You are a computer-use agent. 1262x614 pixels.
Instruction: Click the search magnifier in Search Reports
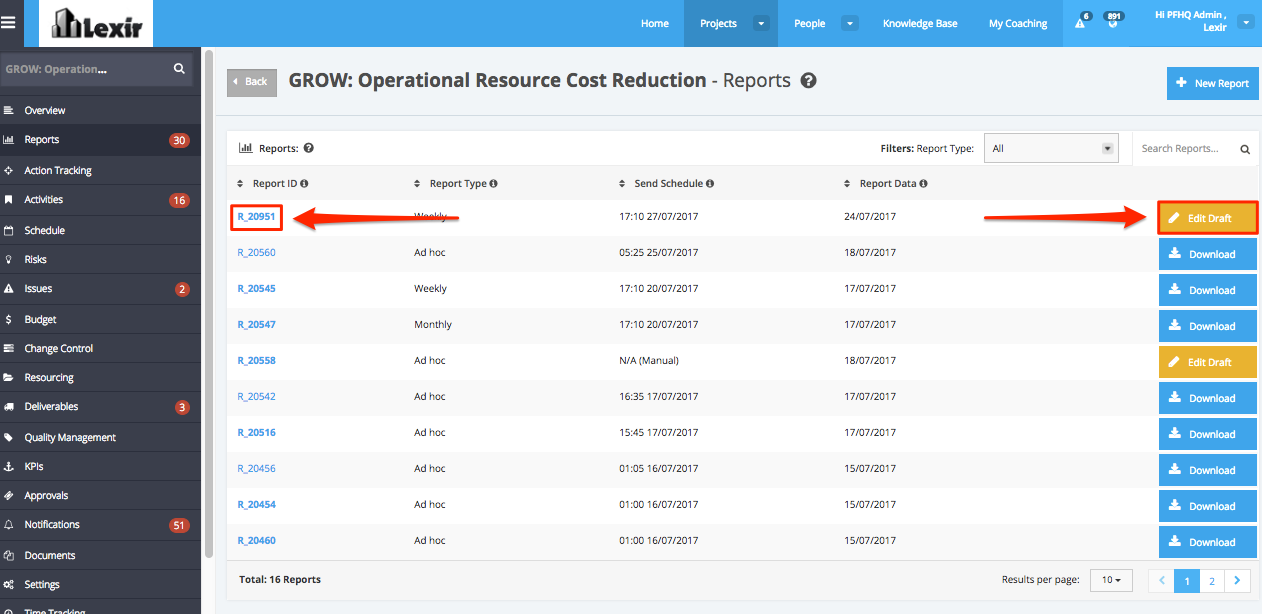(x=1245, y=149)
